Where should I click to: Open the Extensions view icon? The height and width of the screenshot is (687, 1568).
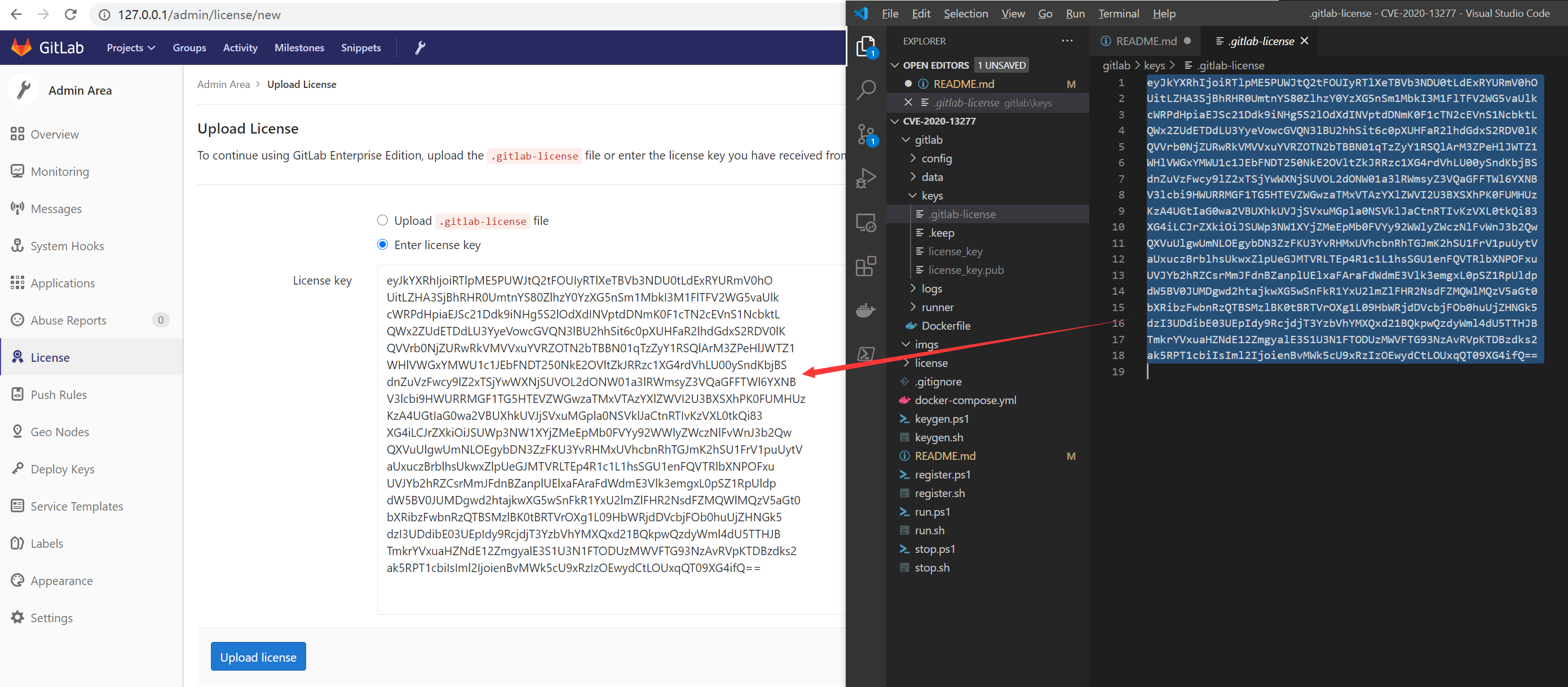click(x=865, y=267)
